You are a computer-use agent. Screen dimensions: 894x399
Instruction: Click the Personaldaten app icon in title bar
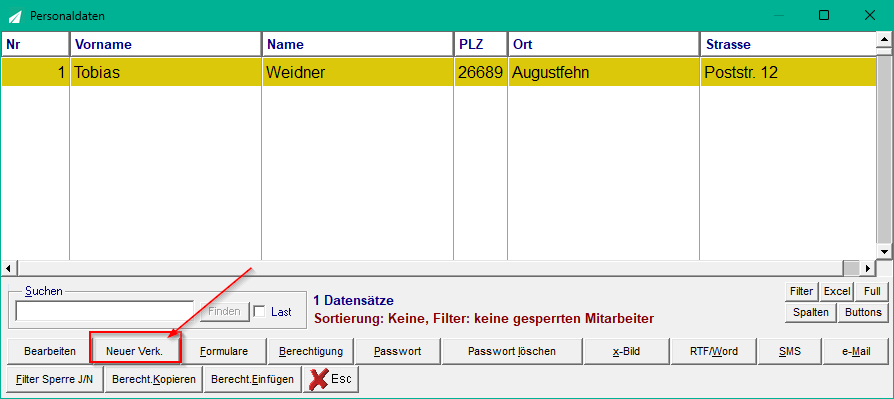15,16
